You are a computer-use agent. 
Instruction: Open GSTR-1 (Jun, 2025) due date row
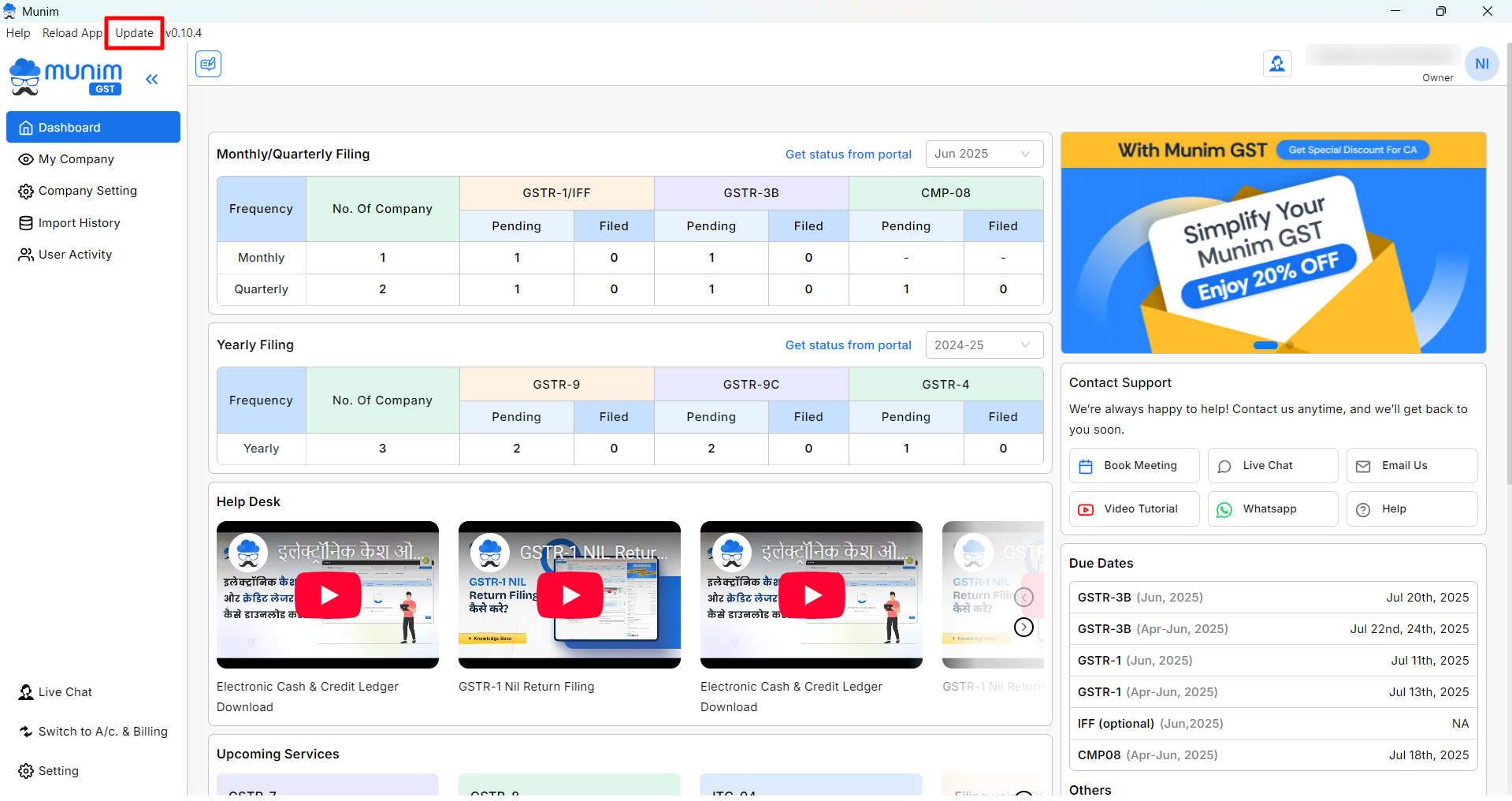pos(1273,661)
